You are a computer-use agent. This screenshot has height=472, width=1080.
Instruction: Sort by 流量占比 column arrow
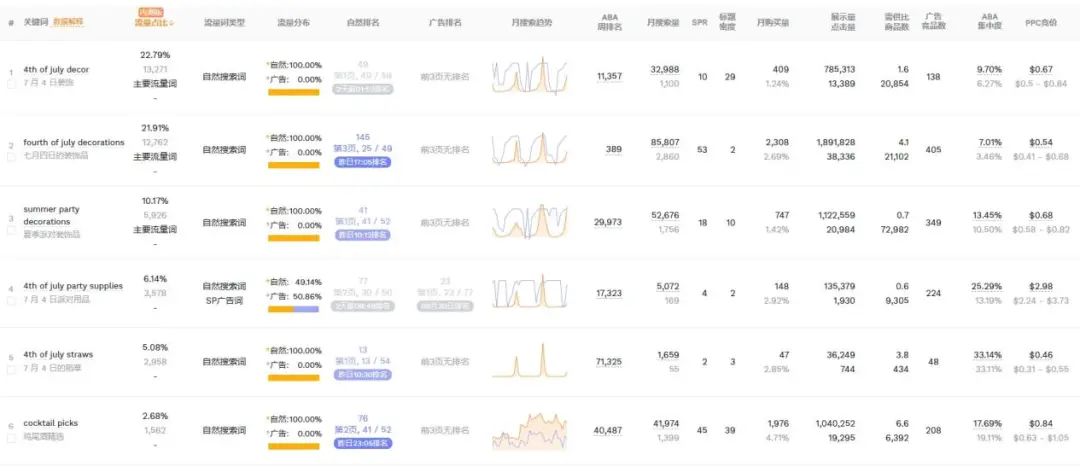click(171, 22)
